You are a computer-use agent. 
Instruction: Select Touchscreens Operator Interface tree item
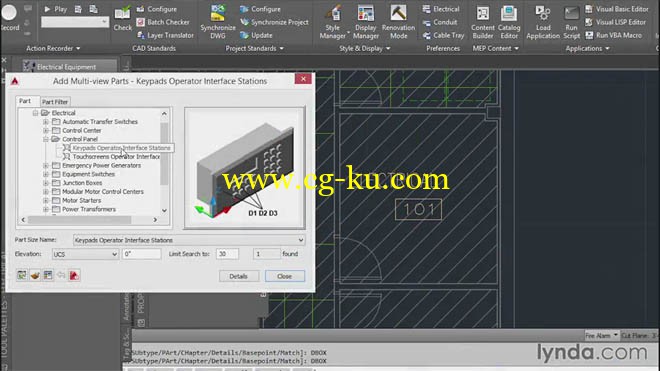pyautogui.click(x=116, y=157)
